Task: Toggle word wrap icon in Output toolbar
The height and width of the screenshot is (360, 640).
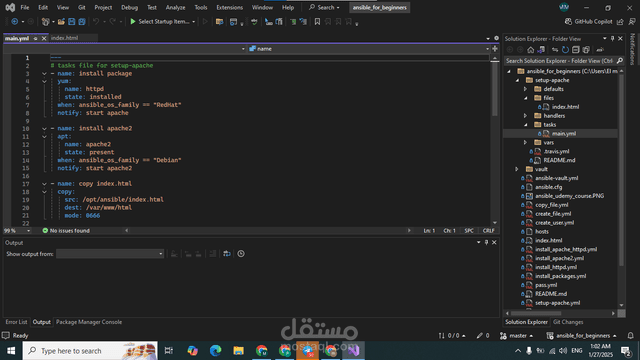Action: [227, 254]
